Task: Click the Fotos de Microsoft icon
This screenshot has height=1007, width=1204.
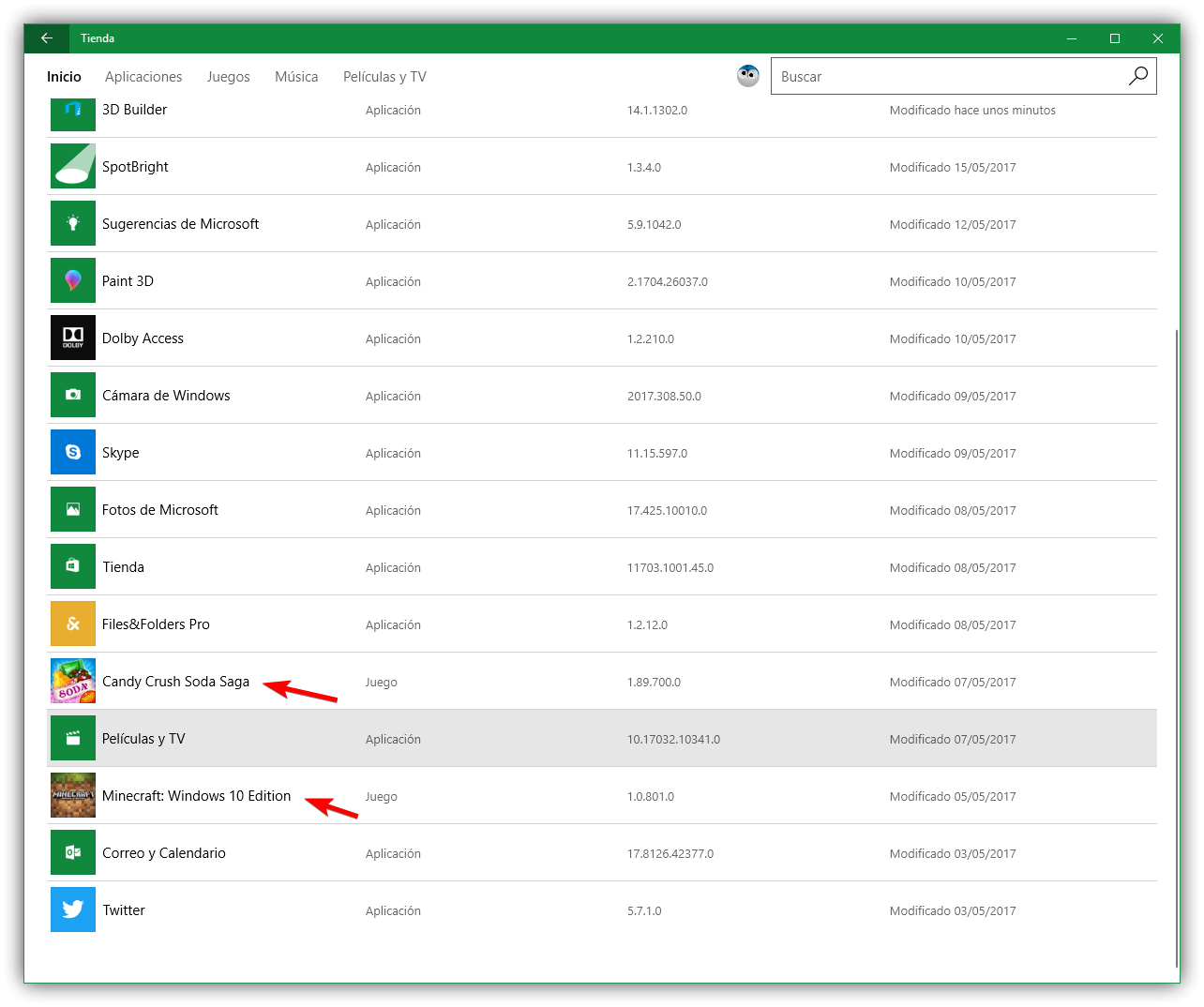Action: tap(73, 509)
